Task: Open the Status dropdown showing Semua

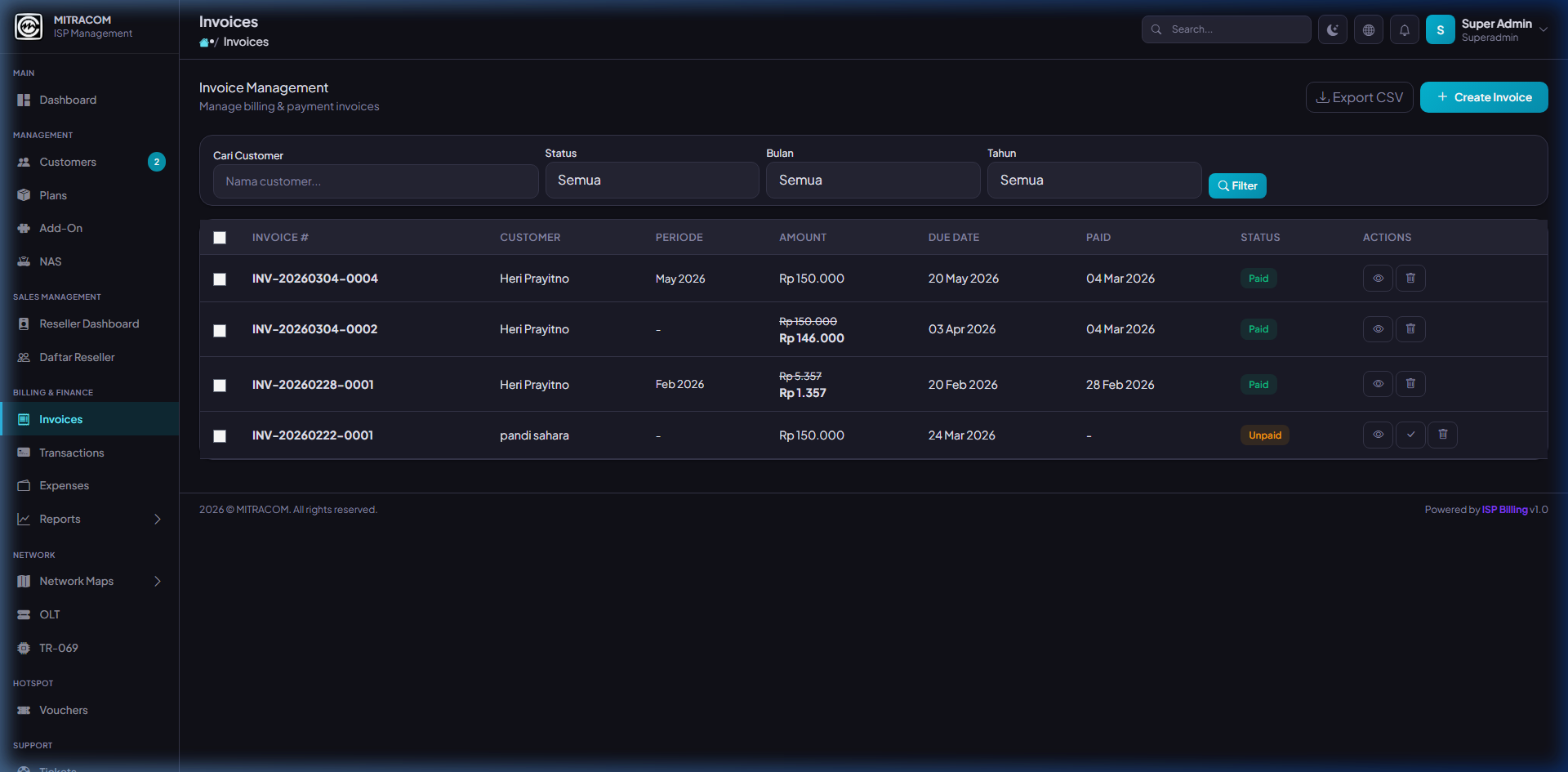Action: tap(652, 181)
